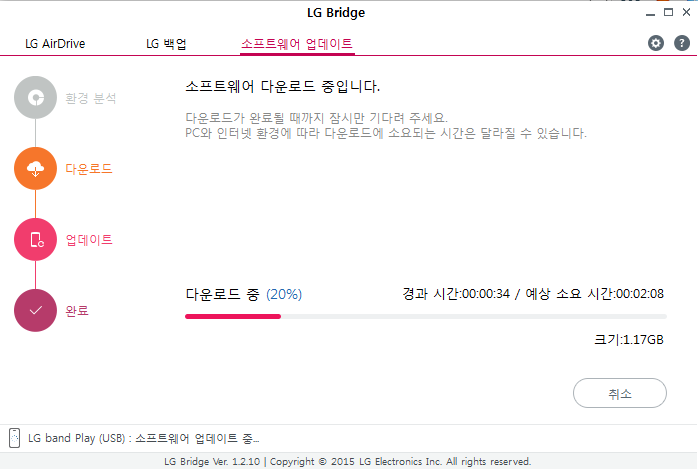
Task: Switch to the LG 백업 tab
Action: coord(166,44)
